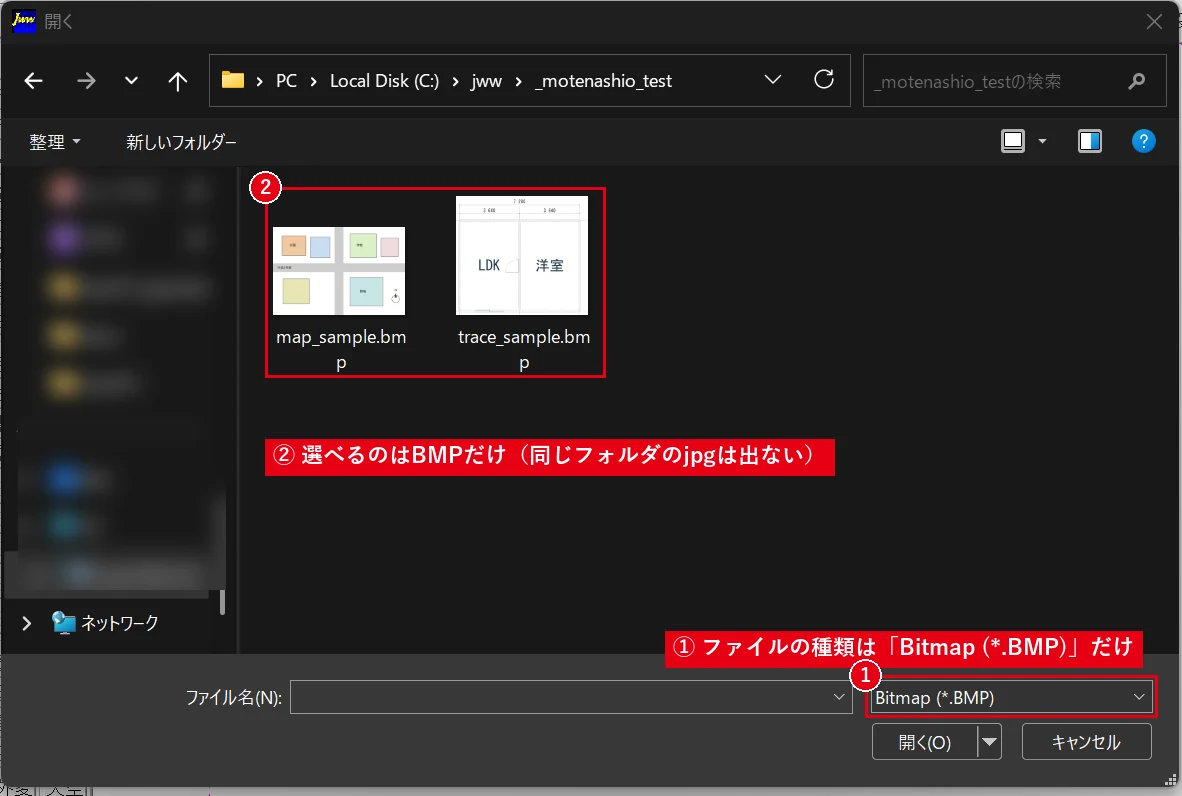The height and width of the screenshot is (796, 1182).
Task: Change view with the view mode icon
Action: 1013,141
